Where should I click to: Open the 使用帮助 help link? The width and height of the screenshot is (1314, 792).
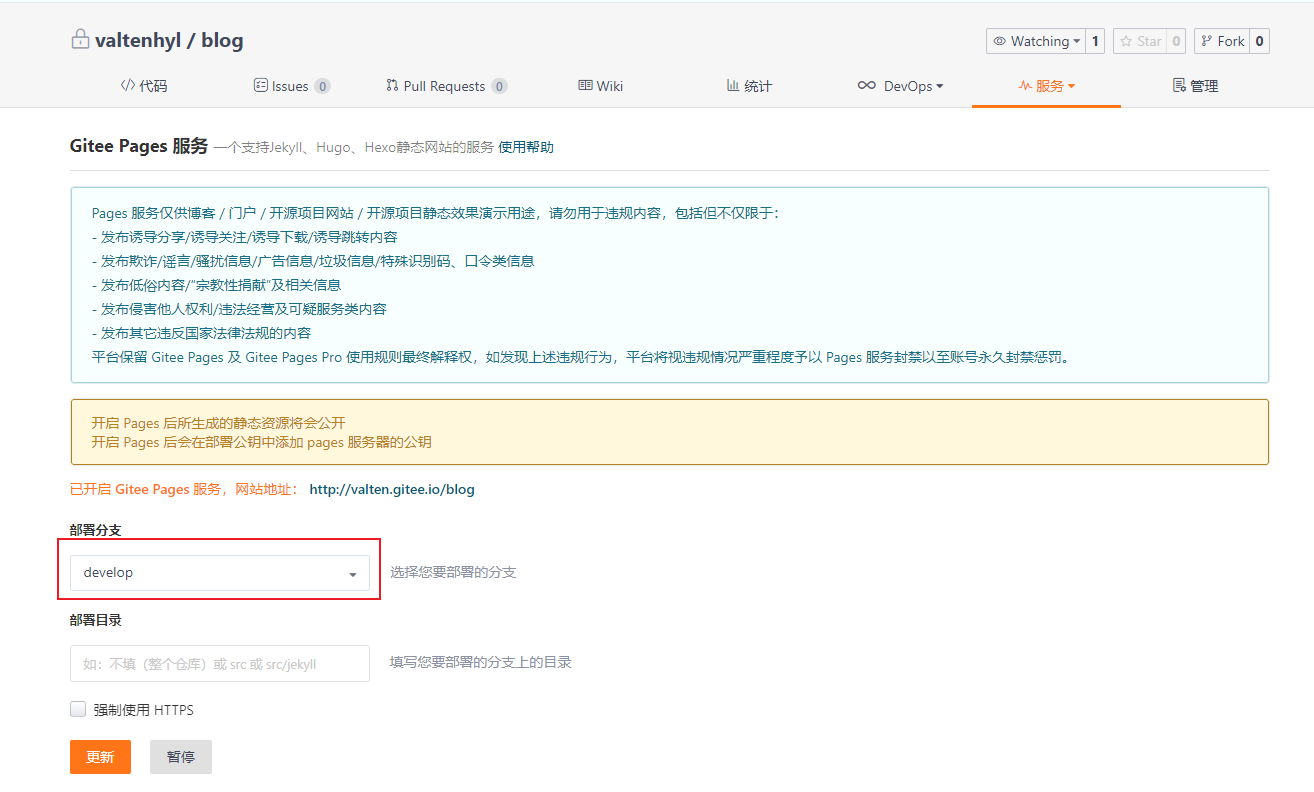pyautogui.click(x=526, y=147)
